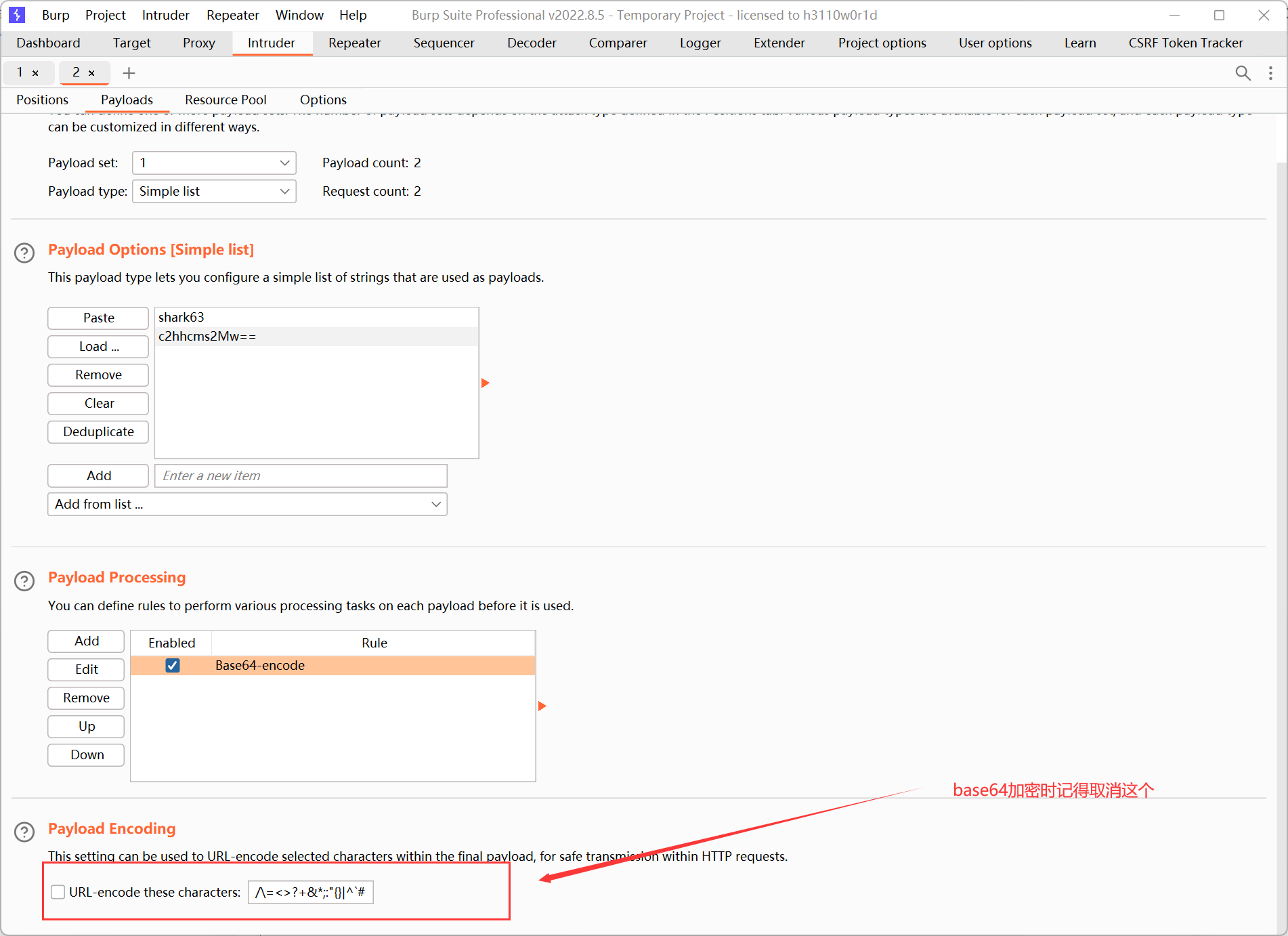Open the Burp menu
The image size is (1288, 936).
coord(56,15)
